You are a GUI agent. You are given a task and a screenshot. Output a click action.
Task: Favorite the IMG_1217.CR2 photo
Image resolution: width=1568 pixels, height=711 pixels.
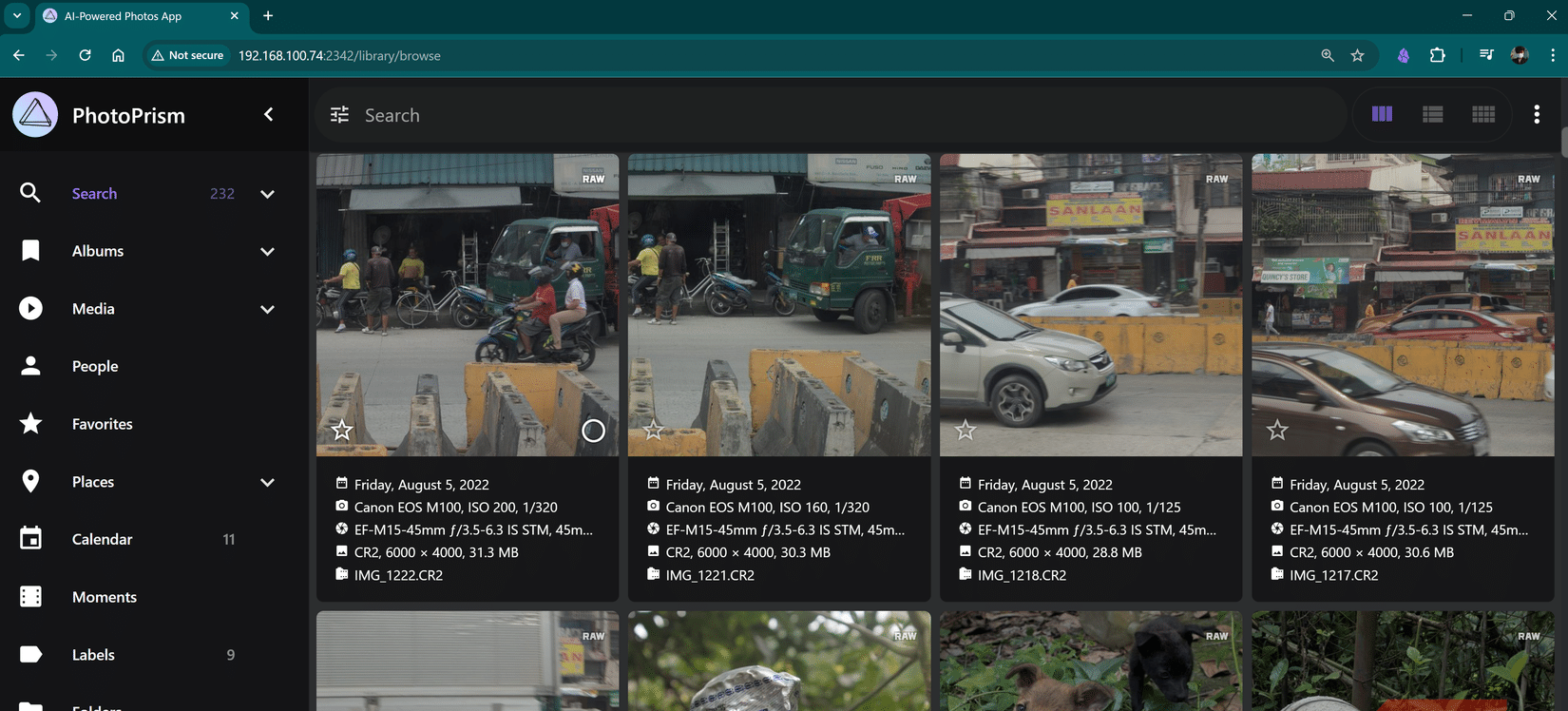point(1277,431)
